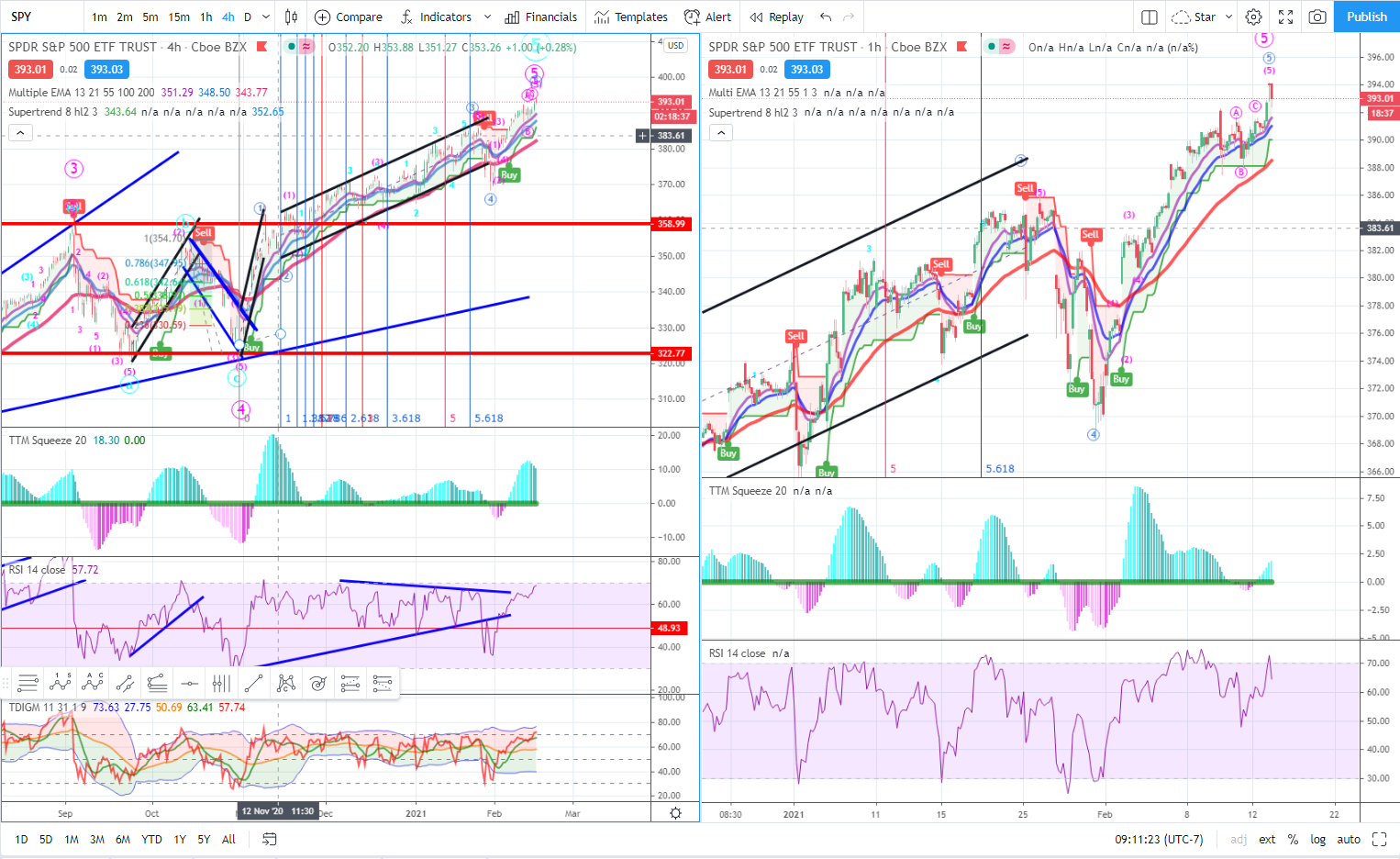Collapse the left chart indicator legend
The height and width of the screenshot is (859, 1400).
[x=20, y=133]
